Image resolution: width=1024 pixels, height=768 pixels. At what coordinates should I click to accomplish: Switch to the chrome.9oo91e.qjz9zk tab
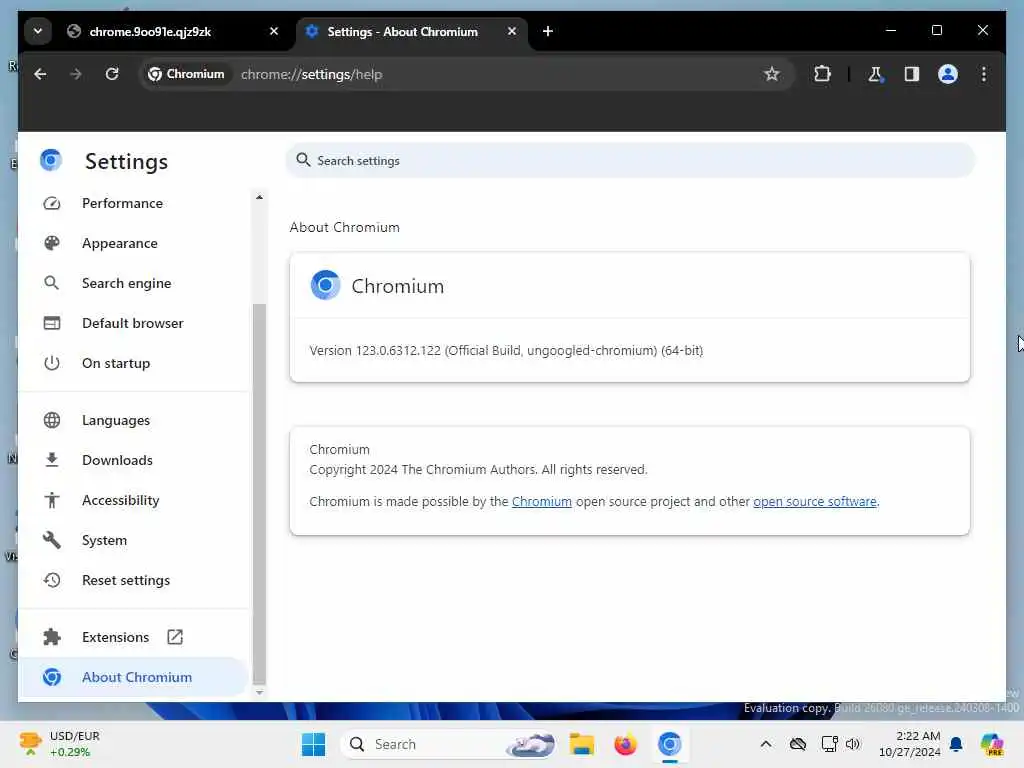[x=173, y=31]
